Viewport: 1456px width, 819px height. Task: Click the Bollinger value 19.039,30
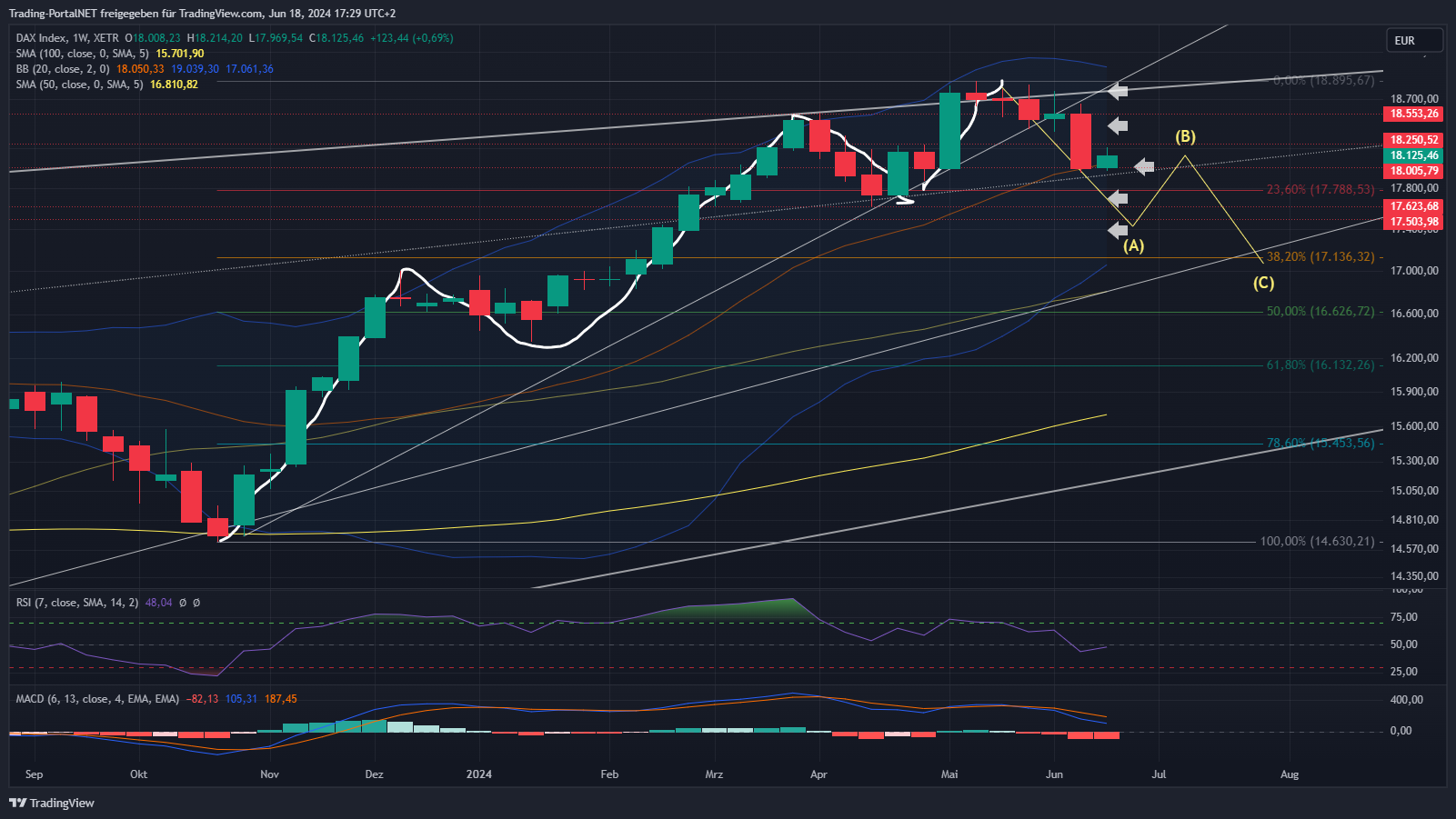(x=195, y=69)
